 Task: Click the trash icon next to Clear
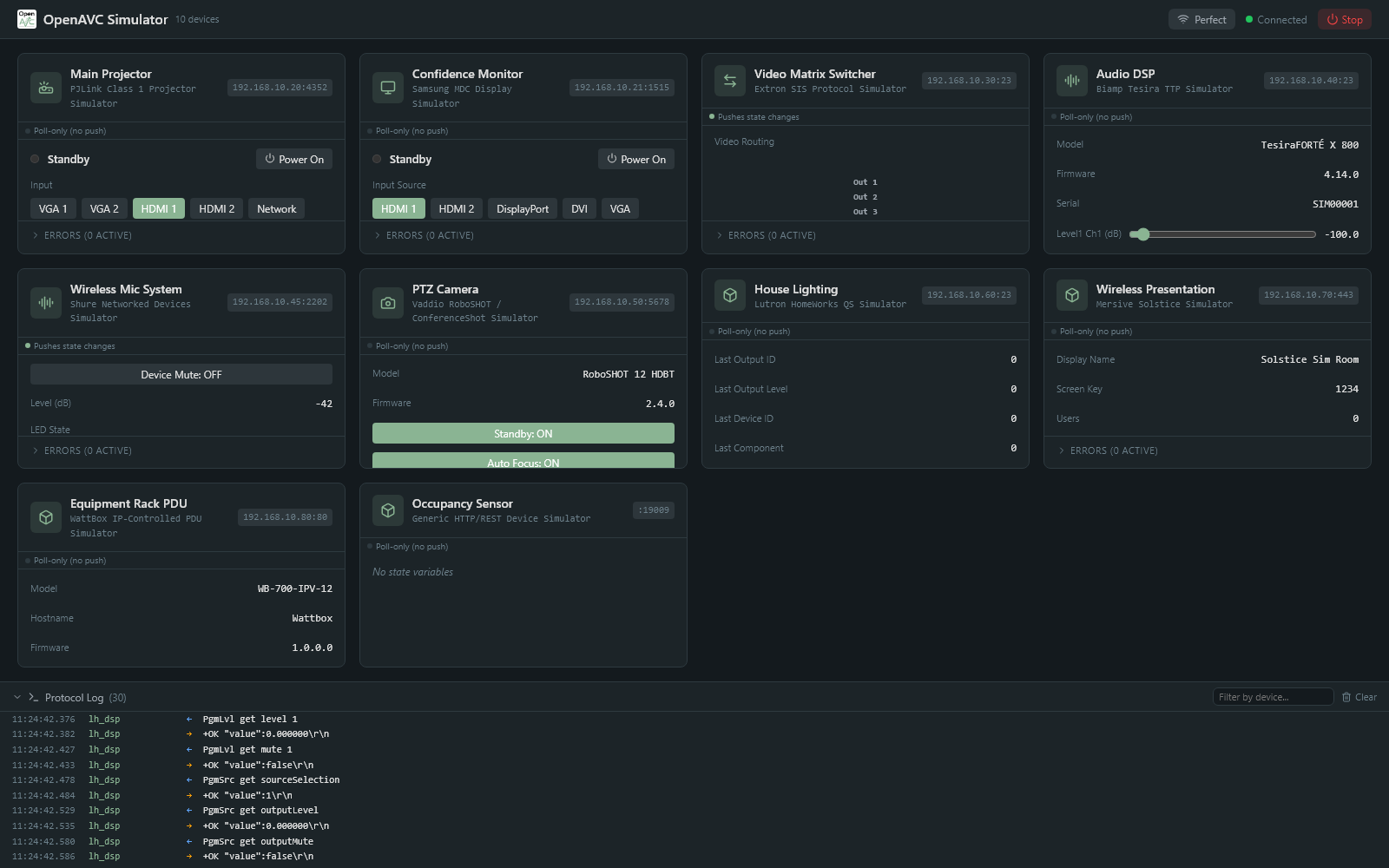(1346, 697)
